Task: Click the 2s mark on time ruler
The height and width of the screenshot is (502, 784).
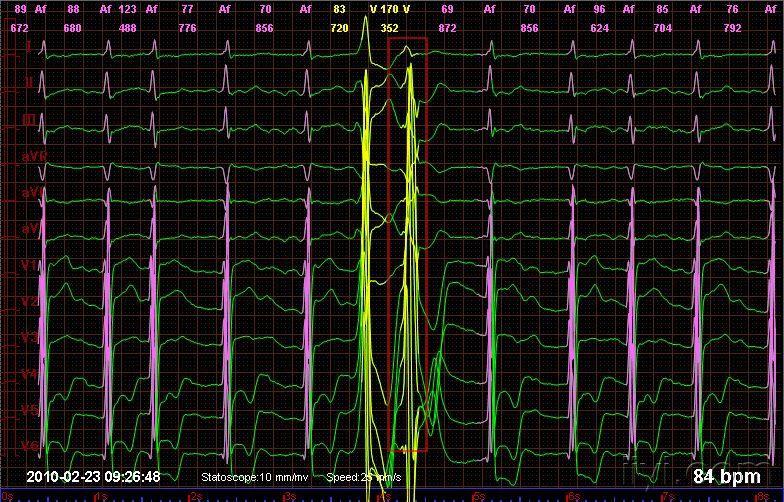Action: pos(194,498)
